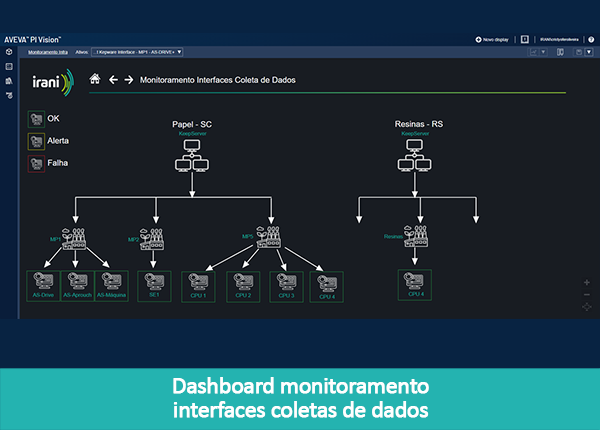The height and width of the screenshot is (430, 600).
Task: Open the Attributes pane icon in left sidebar
Action: coord(9,81)
